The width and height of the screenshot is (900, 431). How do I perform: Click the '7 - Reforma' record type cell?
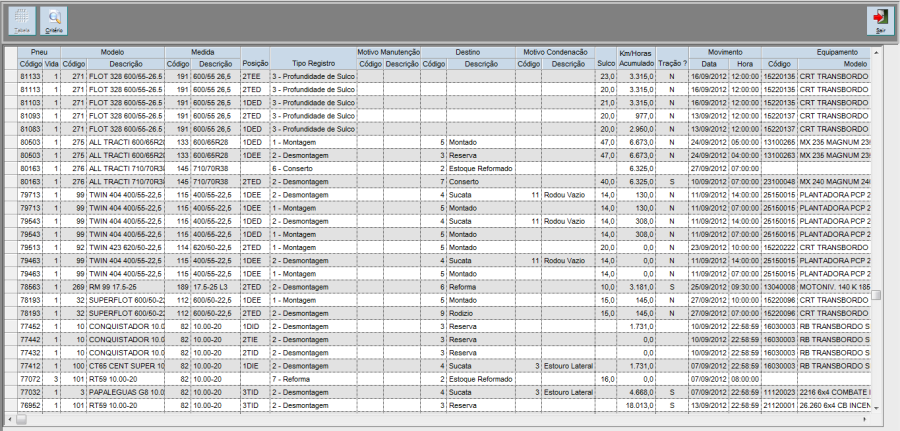[313, 380]
